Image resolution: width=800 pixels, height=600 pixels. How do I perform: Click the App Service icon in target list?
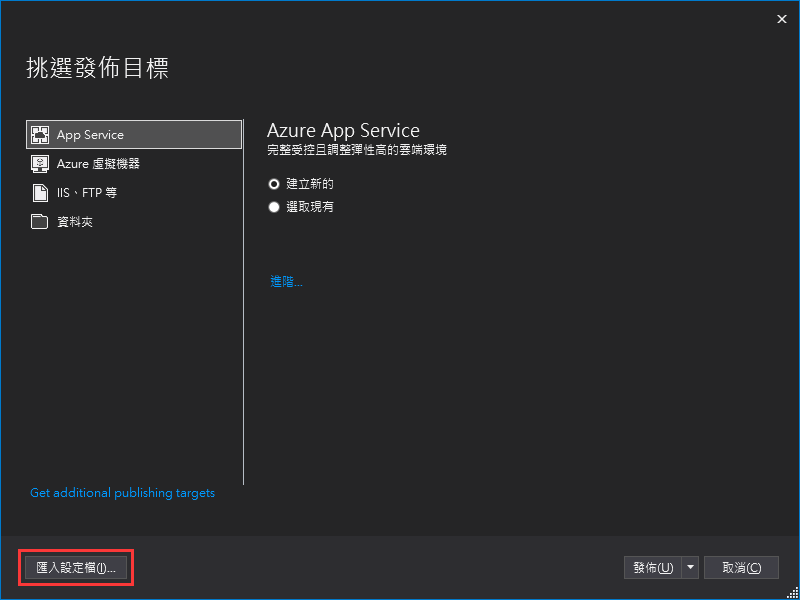click(x=40, y=135)
